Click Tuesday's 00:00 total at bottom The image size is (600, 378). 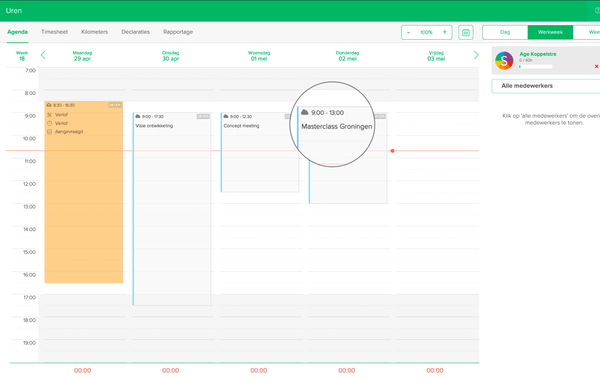pyautogui.click(x=170, y=370)
